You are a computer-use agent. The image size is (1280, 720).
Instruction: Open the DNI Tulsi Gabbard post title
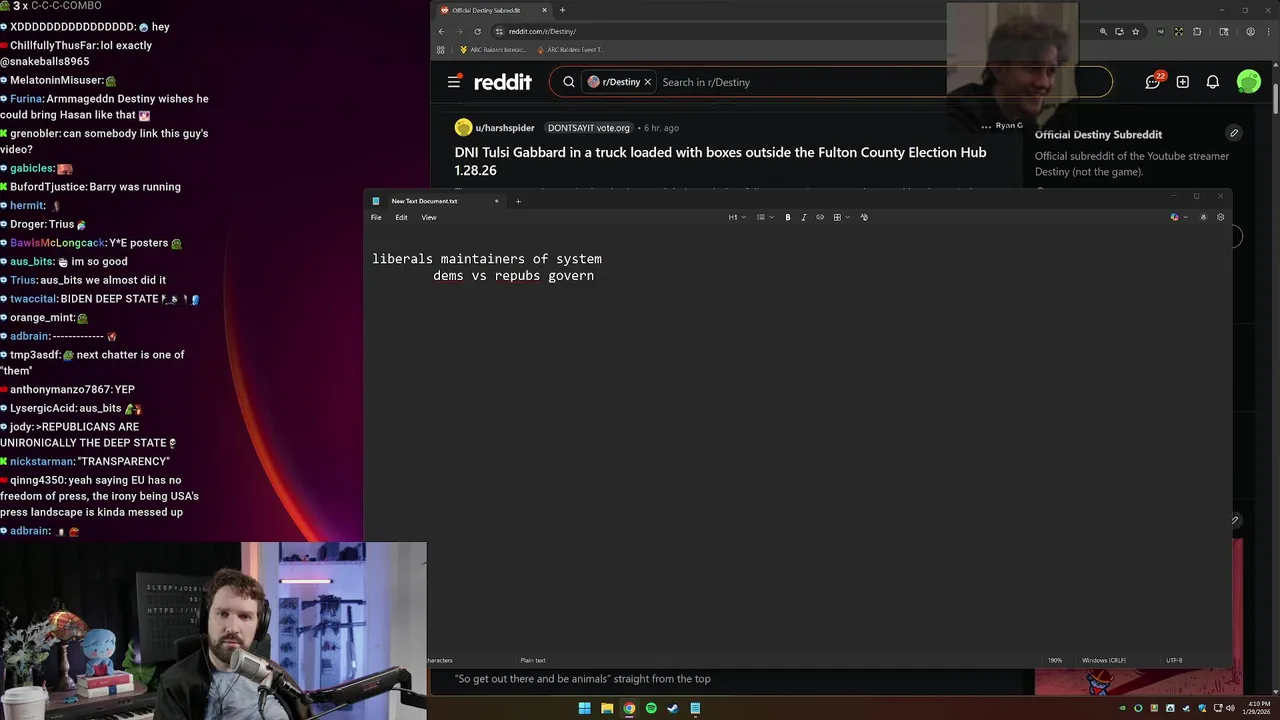click(x=720, y=161)
